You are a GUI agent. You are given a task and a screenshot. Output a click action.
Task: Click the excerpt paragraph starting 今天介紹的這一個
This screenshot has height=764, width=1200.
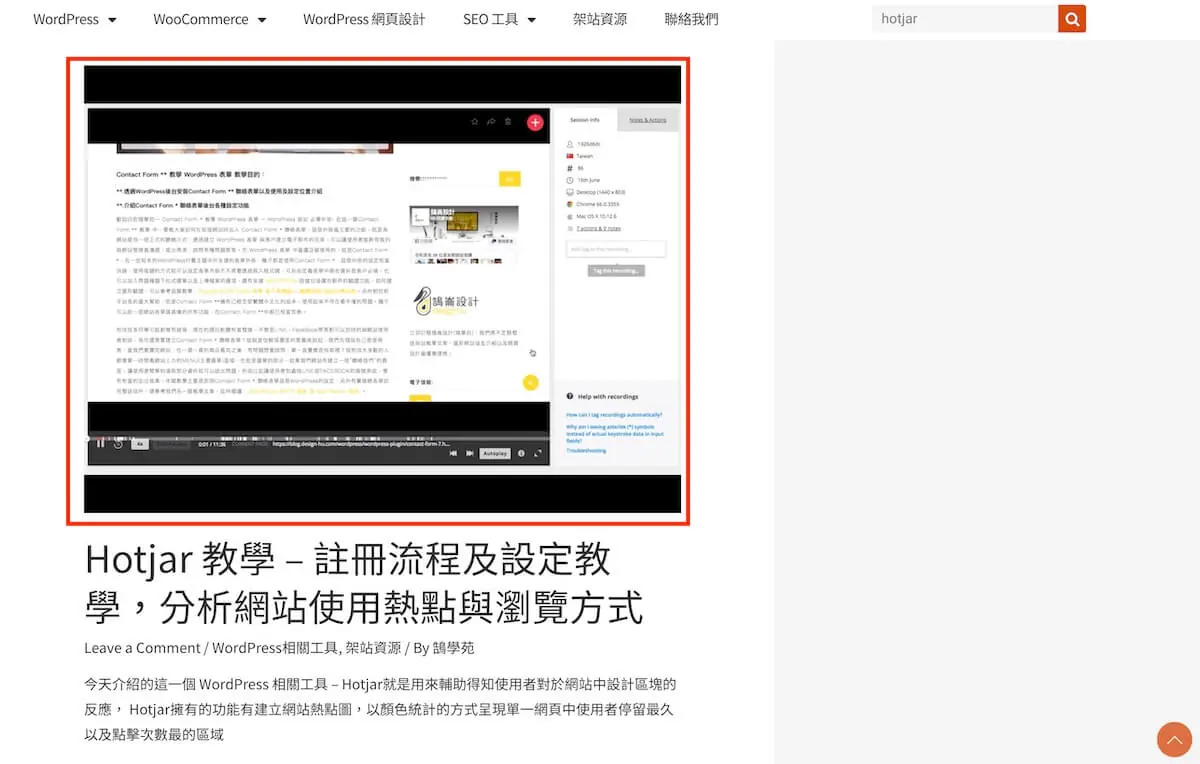coord(380,709)
